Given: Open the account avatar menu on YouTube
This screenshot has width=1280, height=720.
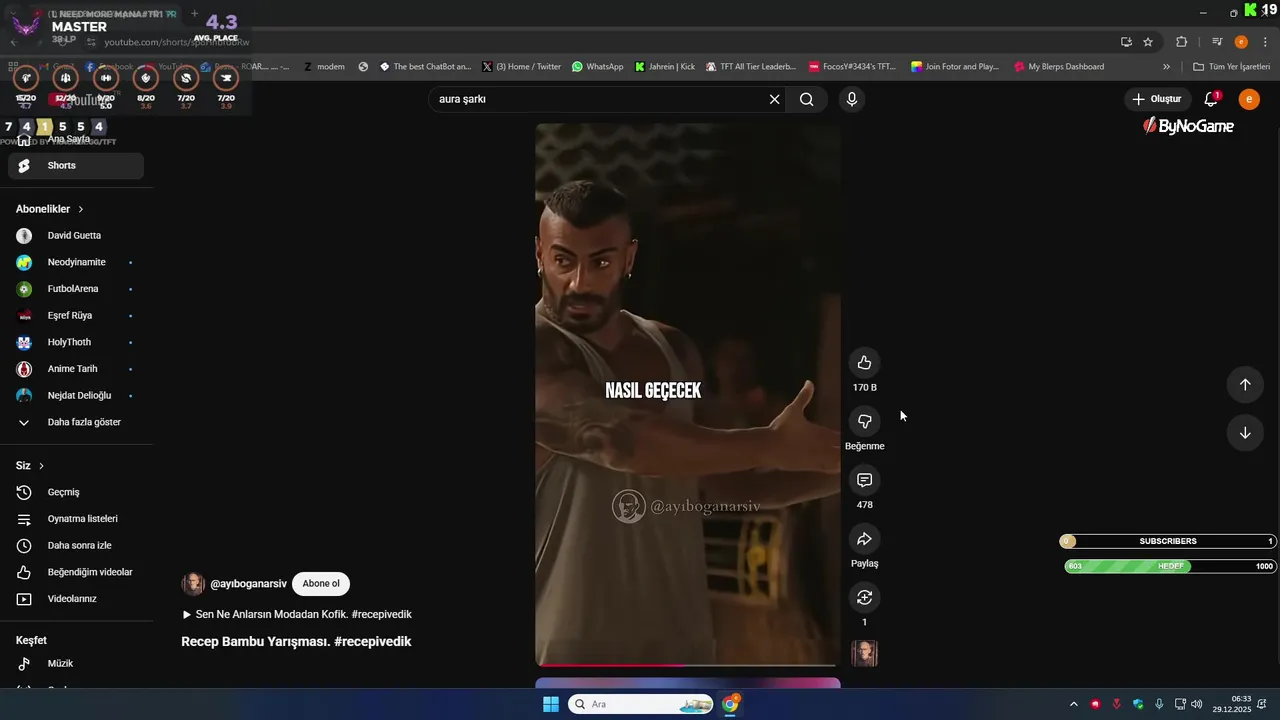Looking at the screenshot, I should (1249, 99).
